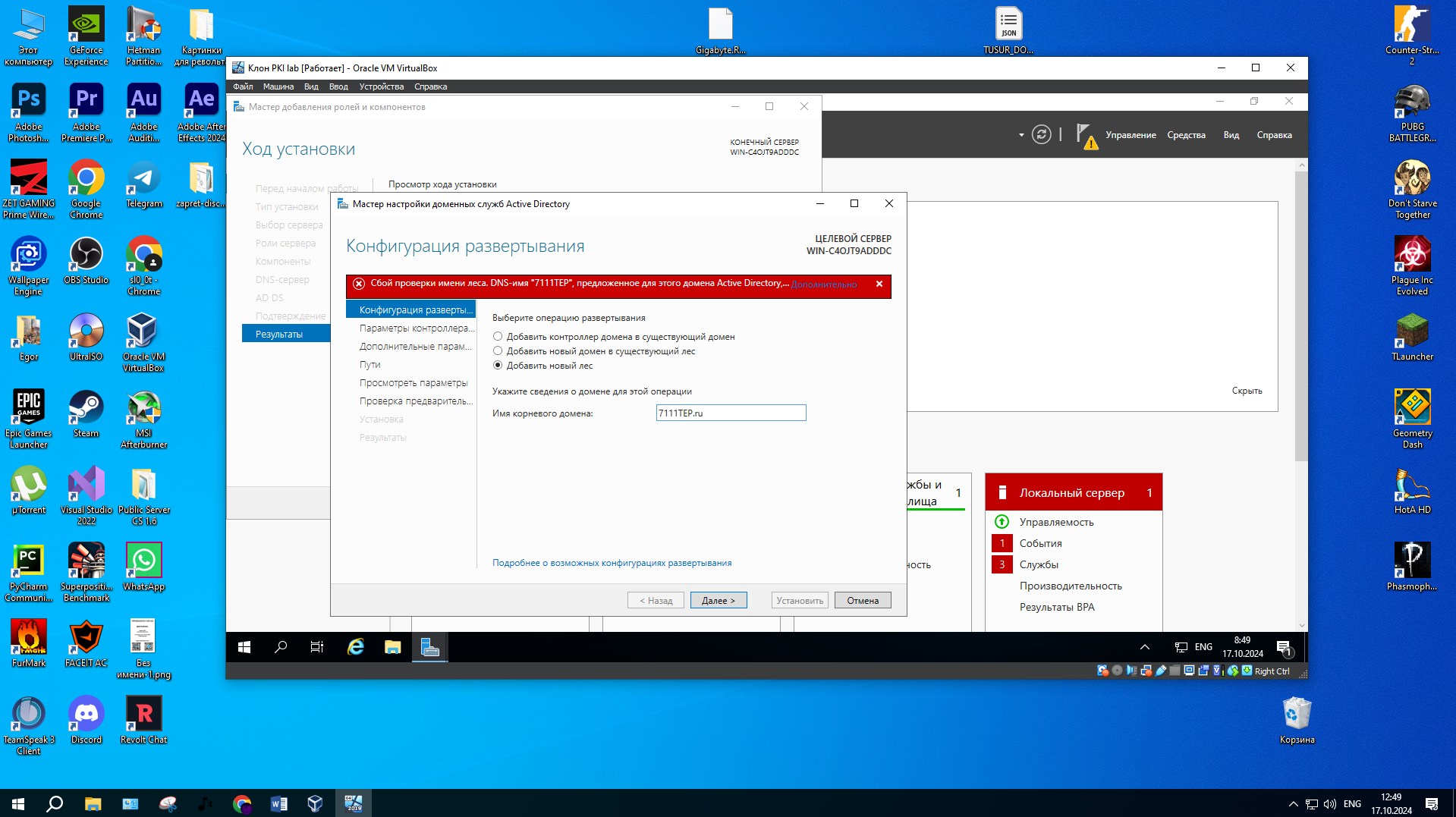The image size is (1456, 817).
Task: Click guest network tray icon
Action: pyautogui.click(x=1181, y=647)
